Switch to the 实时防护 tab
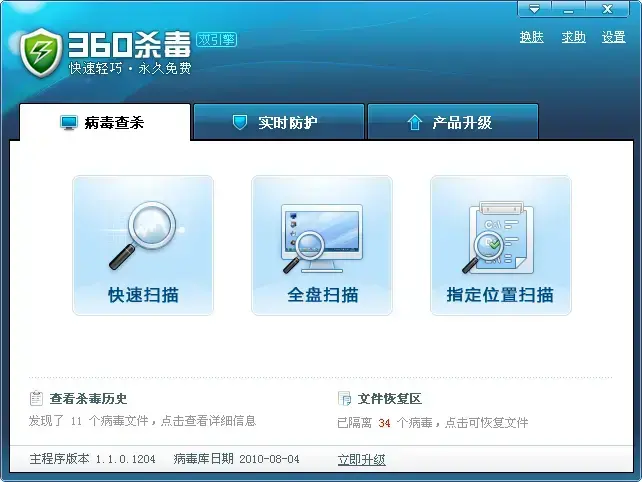The height and width of the screenshot is (482, 642). click(279, 122)
